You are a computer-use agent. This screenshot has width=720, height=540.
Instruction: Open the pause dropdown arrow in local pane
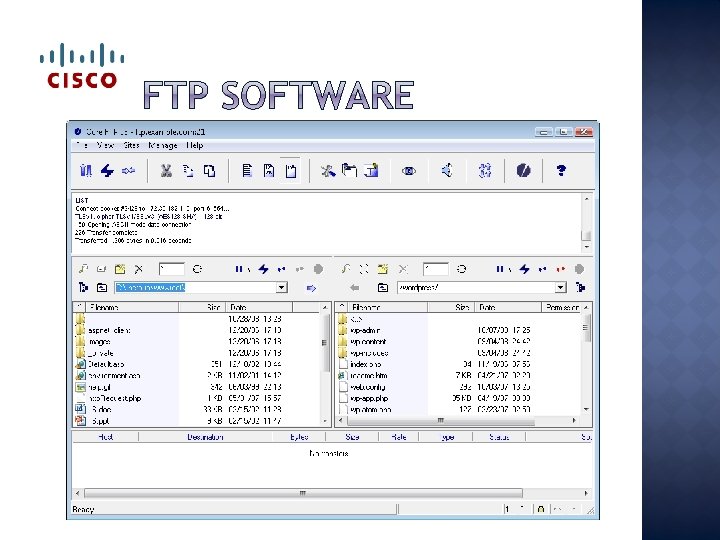(248, 270)
